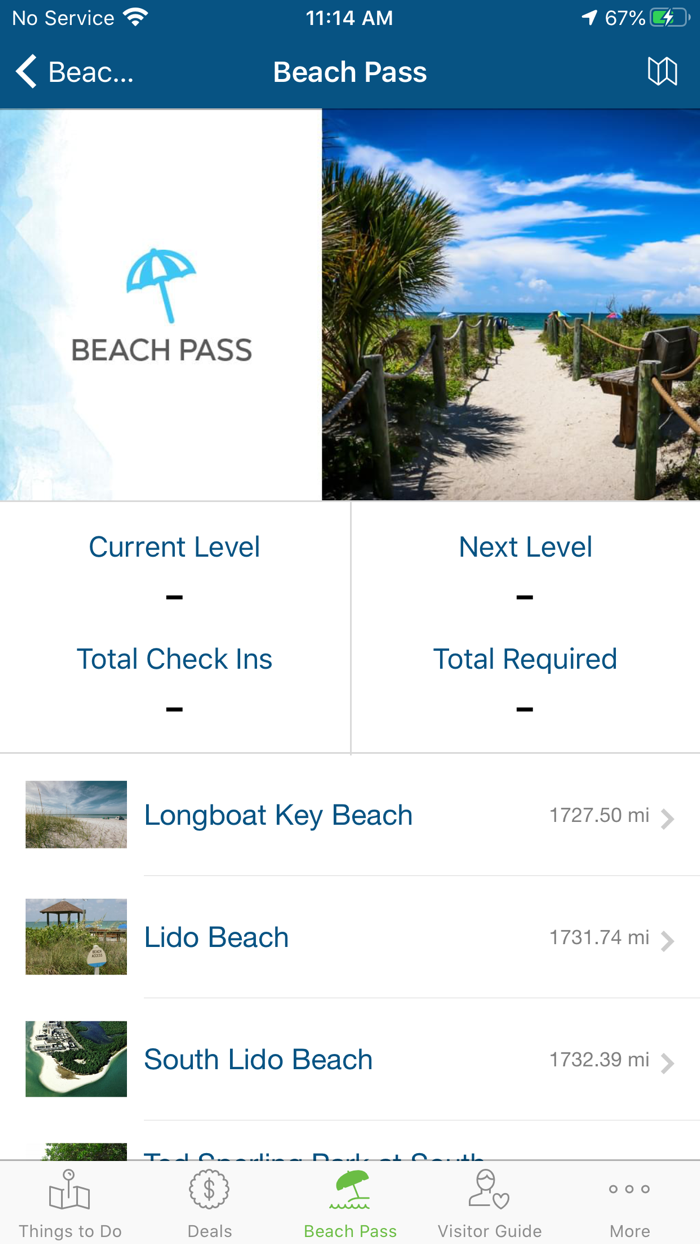Select the Current Level label
700x1244 pixels.
coord(174,547)
